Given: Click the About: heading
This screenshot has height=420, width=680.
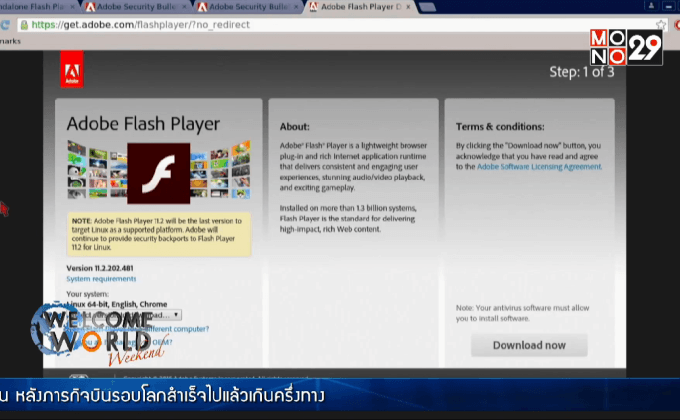Looking at the screenshot, I should [x=294, y=127].
